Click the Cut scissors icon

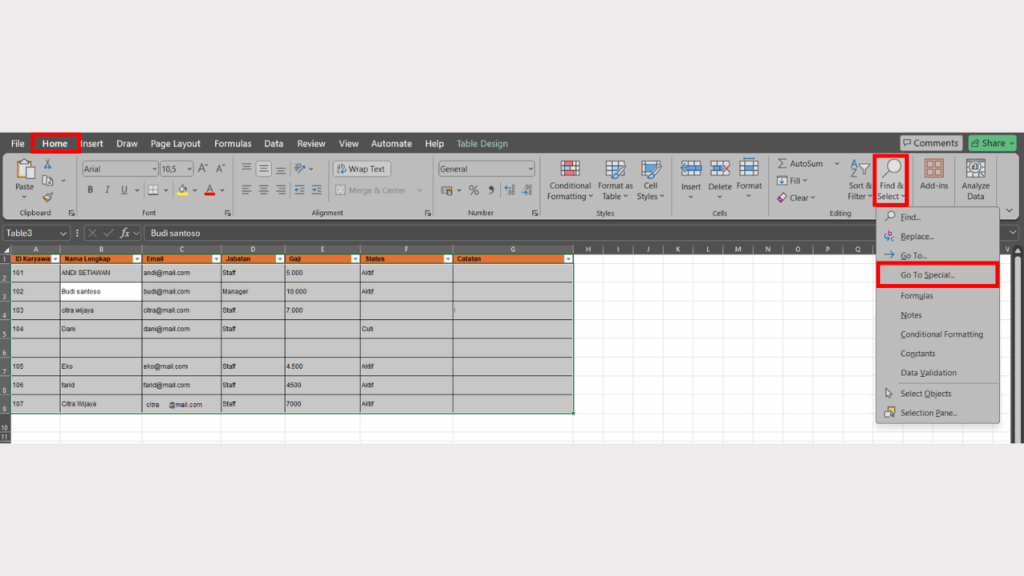[47, 164]
